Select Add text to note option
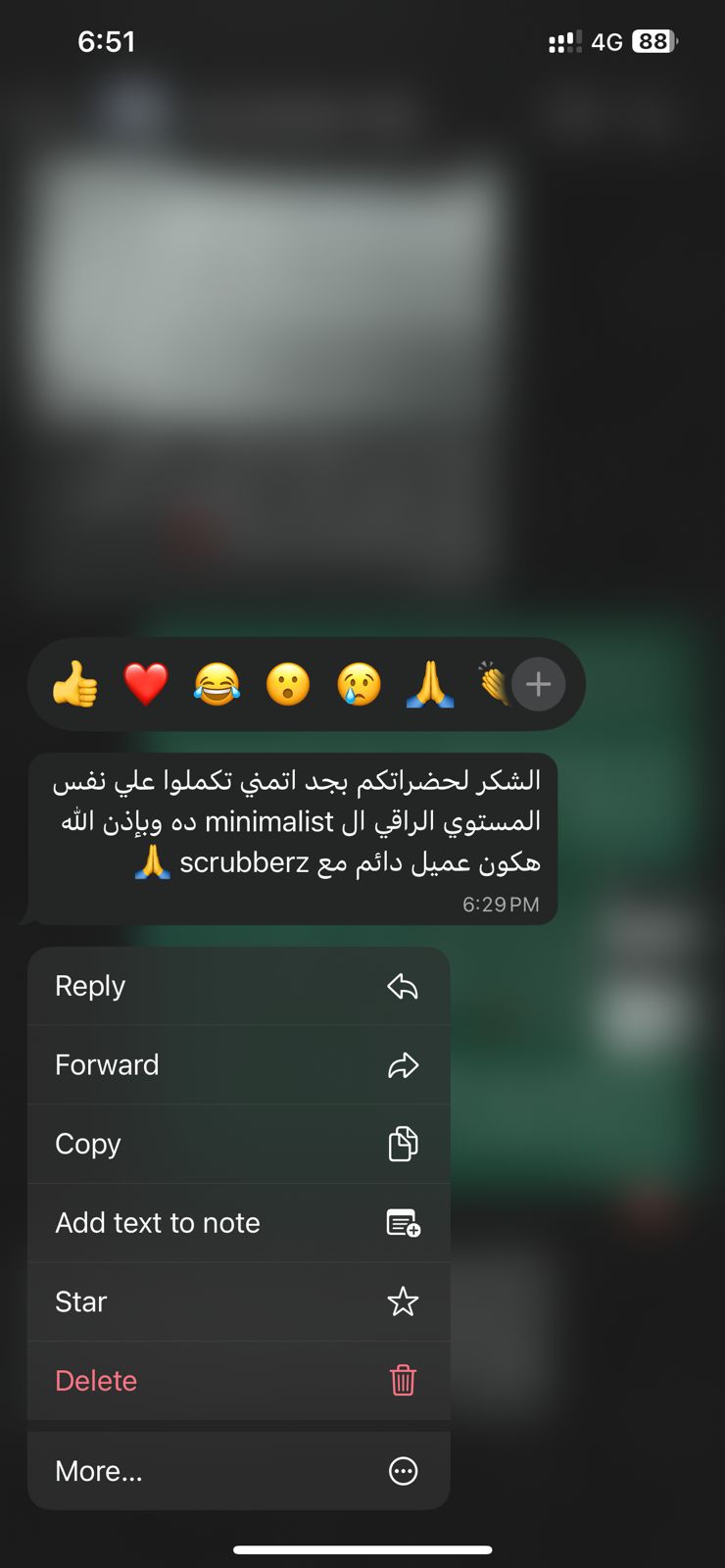The height and width of the screenshot is (1568, 725). pos(239,1223)
